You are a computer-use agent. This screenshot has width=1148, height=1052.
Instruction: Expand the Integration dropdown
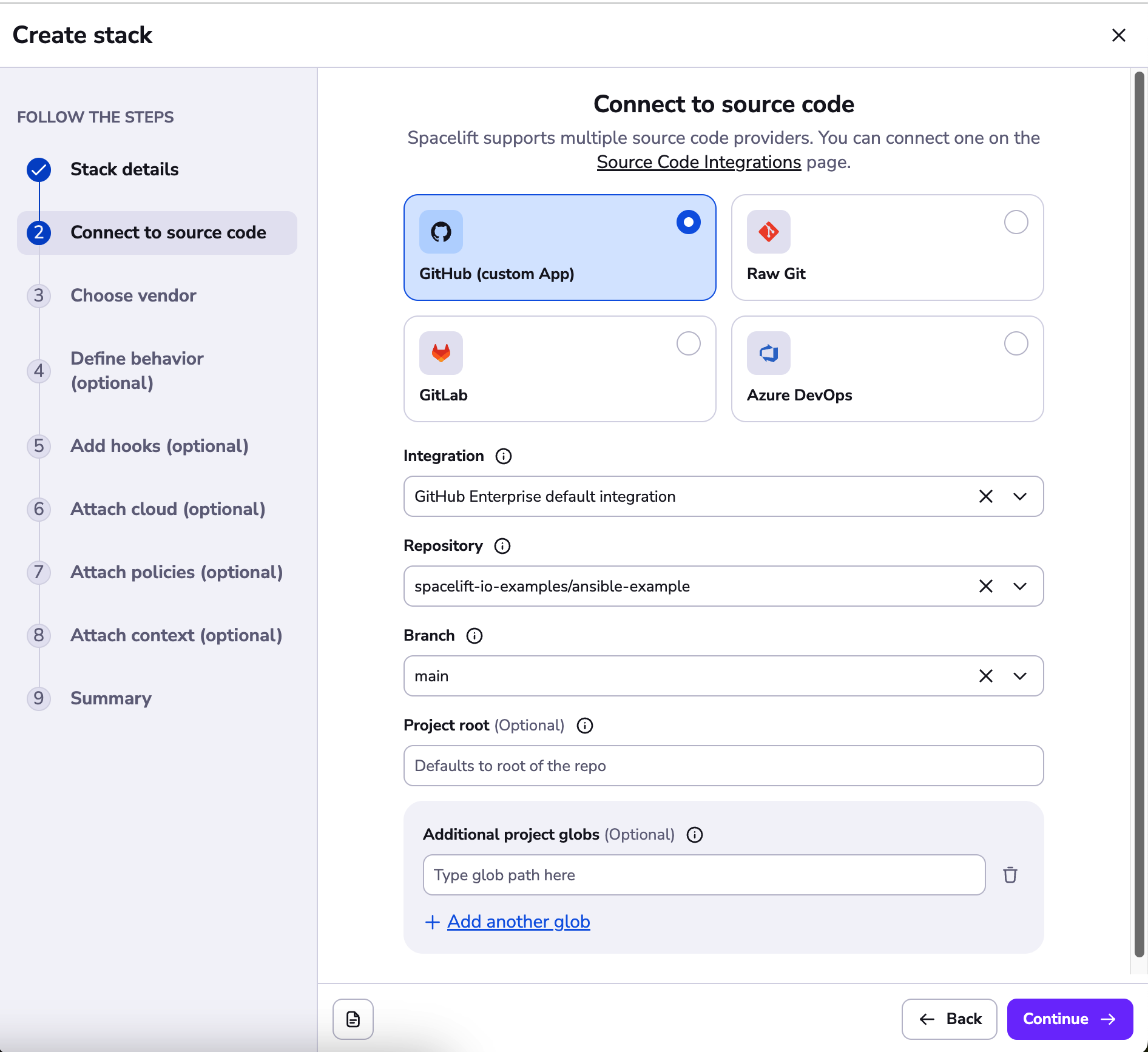(1019, 496)
